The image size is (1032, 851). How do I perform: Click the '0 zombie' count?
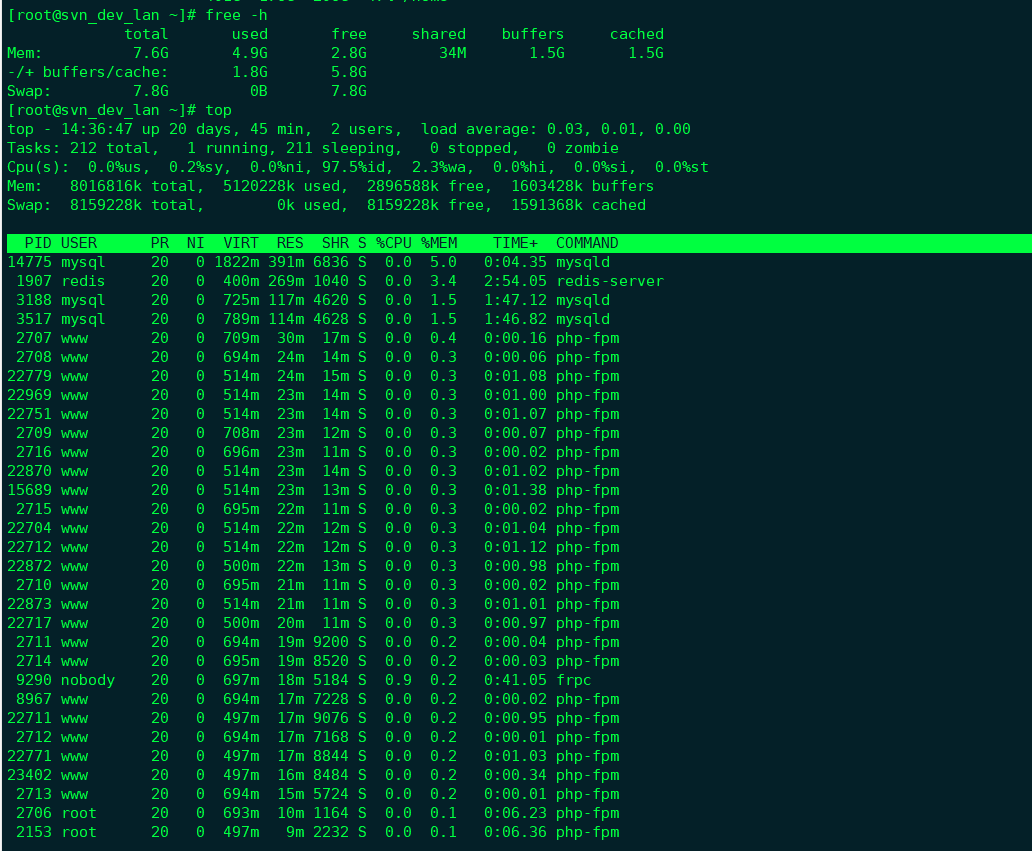pos(582,149)
